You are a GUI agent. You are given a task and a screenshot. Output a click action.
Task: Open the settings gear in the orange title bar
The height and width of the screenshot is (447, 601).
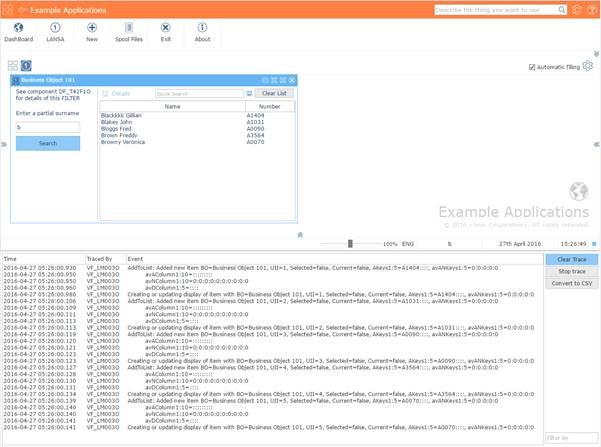click(x=577, y=10)
